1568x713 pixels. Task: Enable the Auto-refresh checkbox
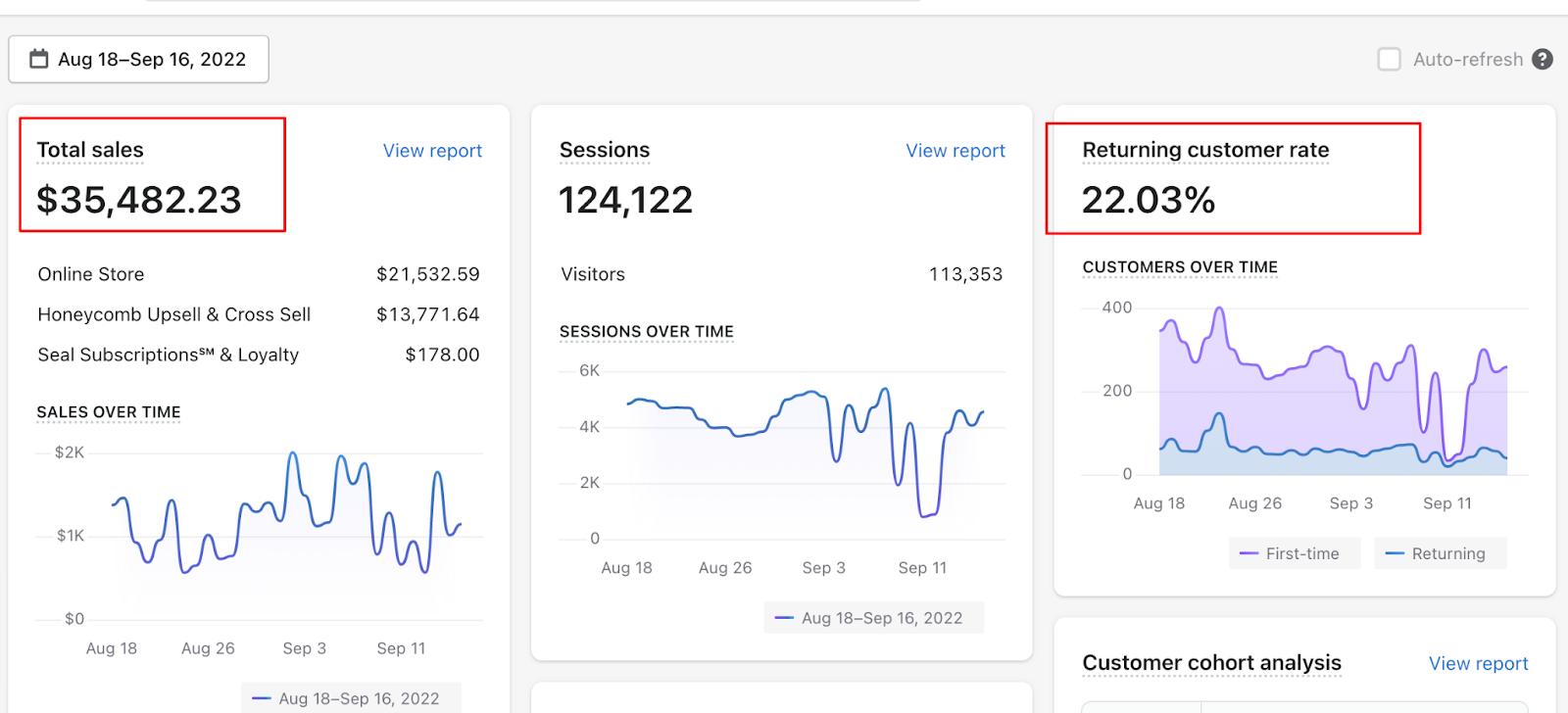(1389, 60)
